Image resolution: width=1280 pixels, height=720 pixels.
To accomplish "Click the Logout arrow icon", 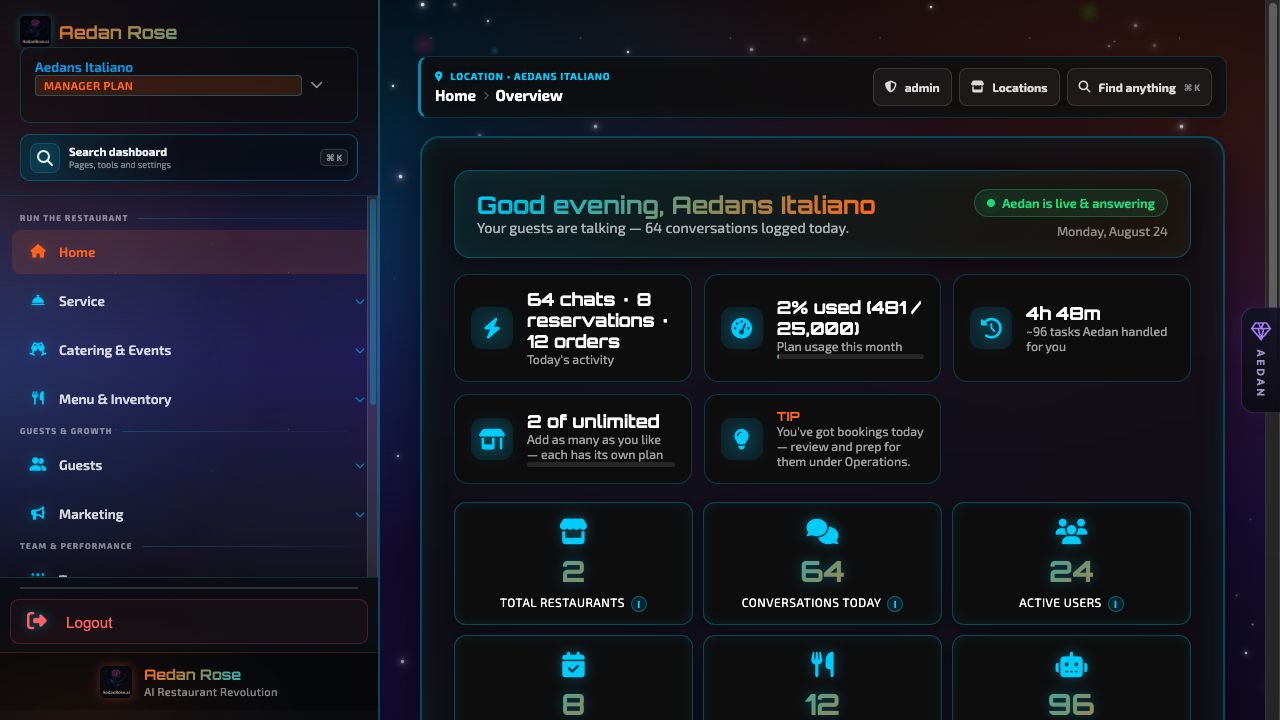I will tap(37, 622).
